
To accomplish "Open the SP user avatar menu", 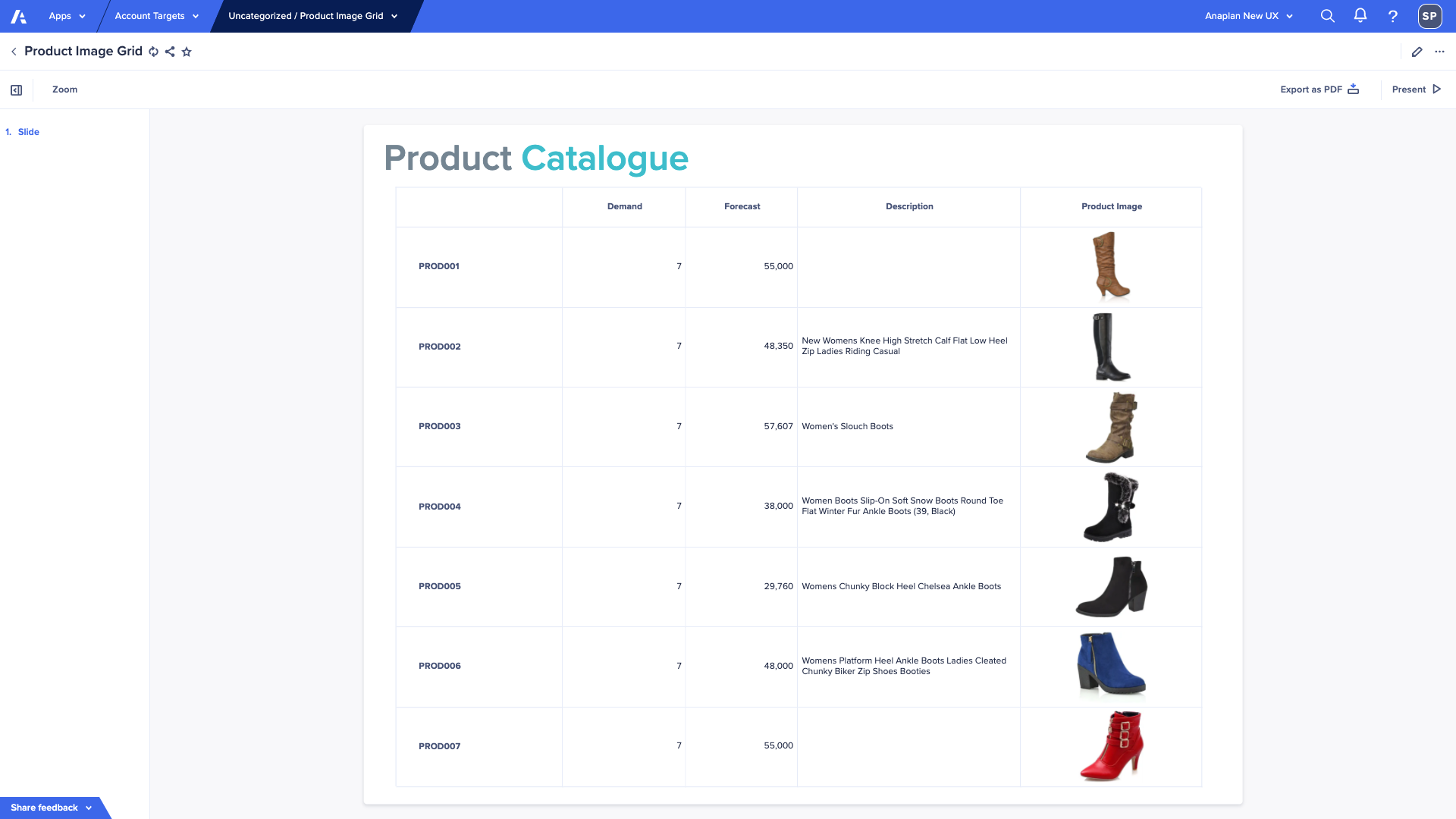I will 1429,16.
